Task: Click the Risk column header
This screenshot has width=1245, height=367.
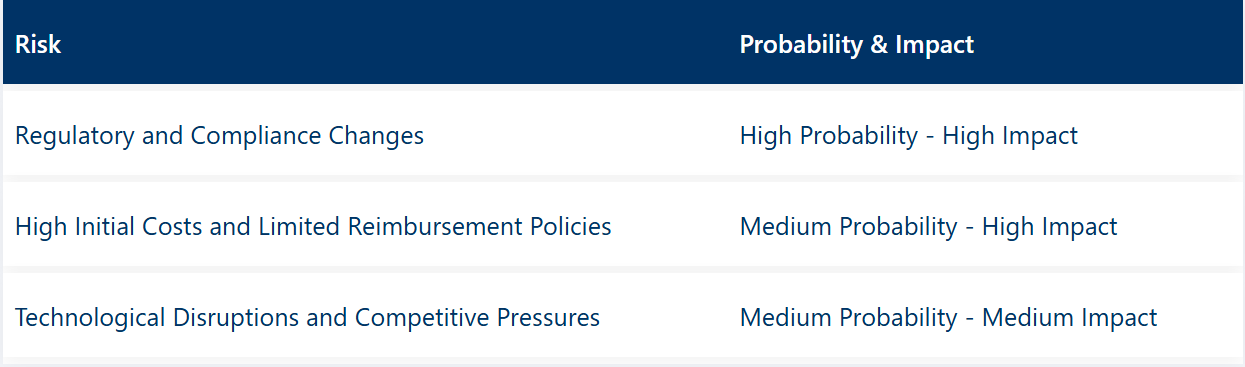Action: tap(38, 45)
